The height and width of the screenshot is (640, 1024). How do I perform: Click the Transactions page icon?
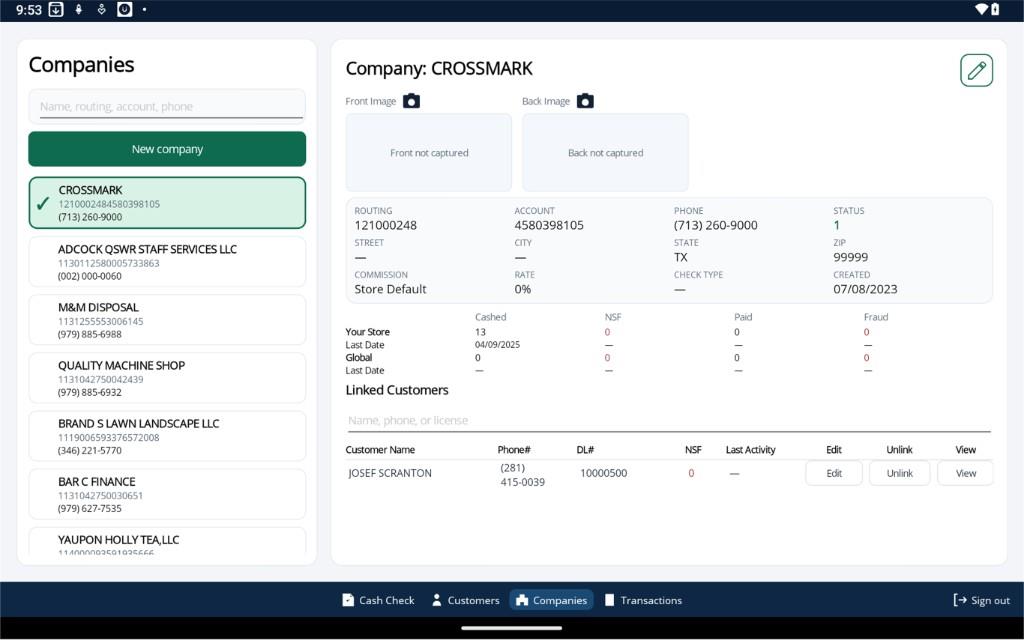pyautogui.click(x=609, y=600)
